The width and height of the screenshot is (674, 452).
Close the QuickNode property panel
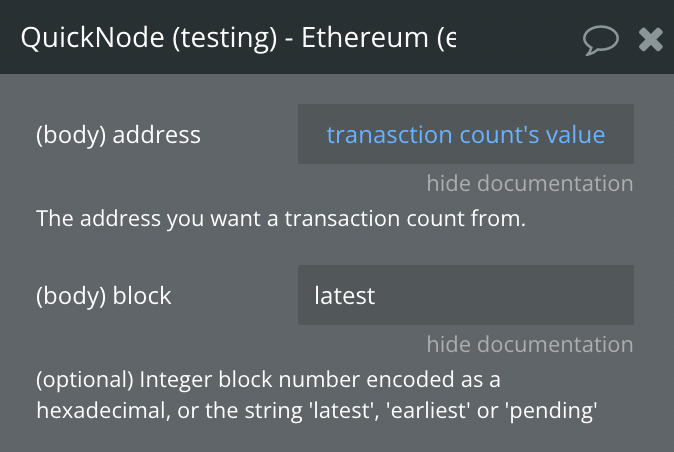(651, 40)
